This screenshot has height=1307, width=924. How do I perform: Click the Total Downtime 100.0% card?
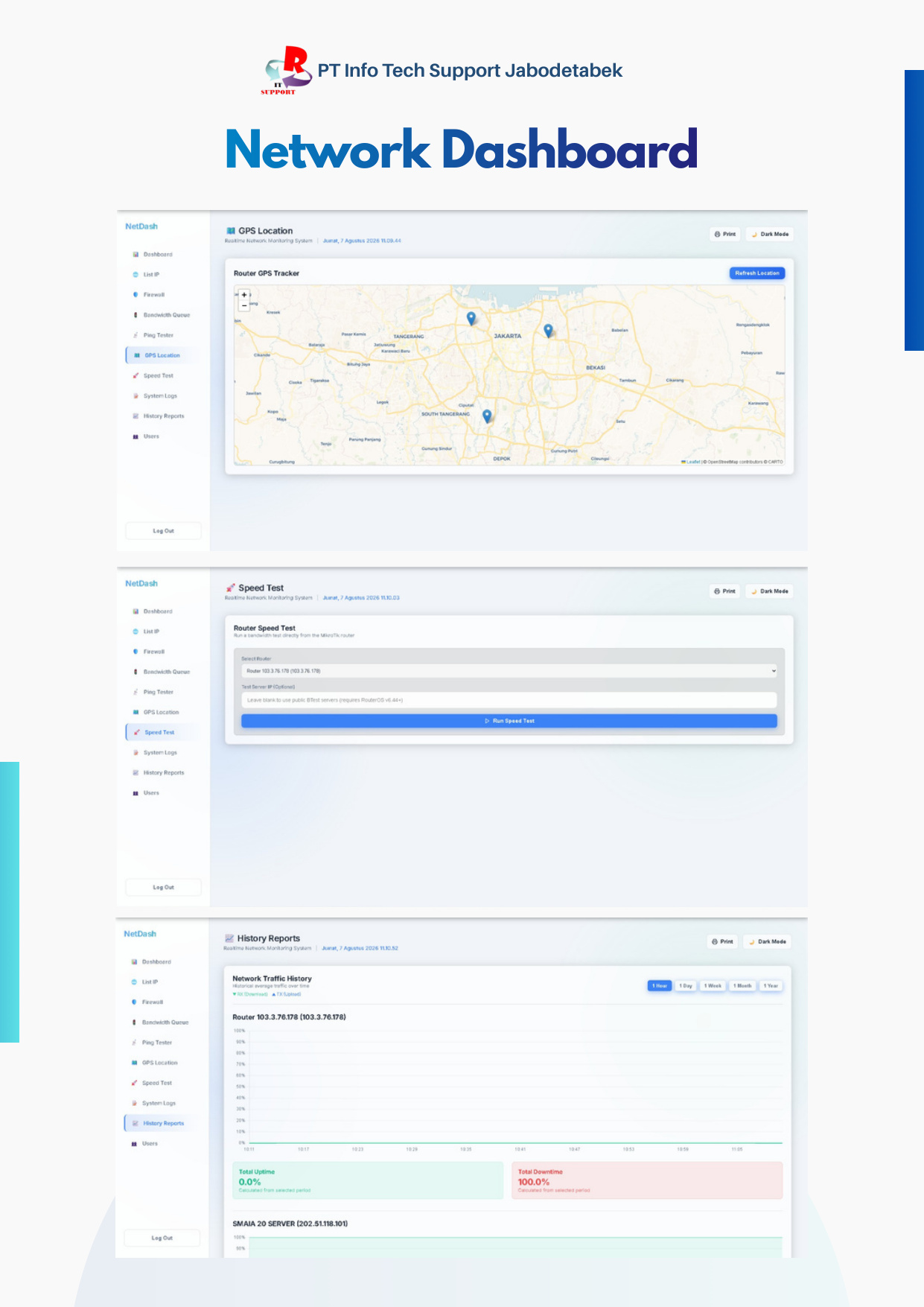[648, 1180]
